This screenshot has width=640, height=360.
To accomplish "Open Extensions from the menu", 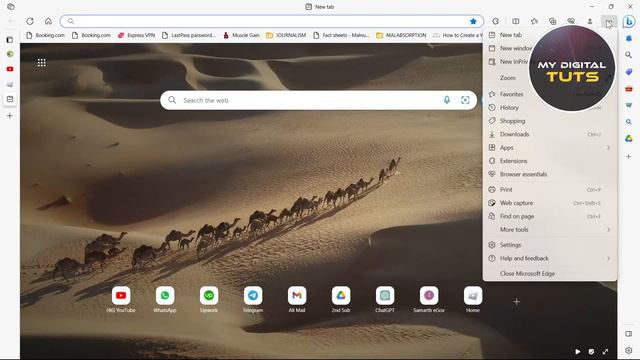I will [550, 161].
